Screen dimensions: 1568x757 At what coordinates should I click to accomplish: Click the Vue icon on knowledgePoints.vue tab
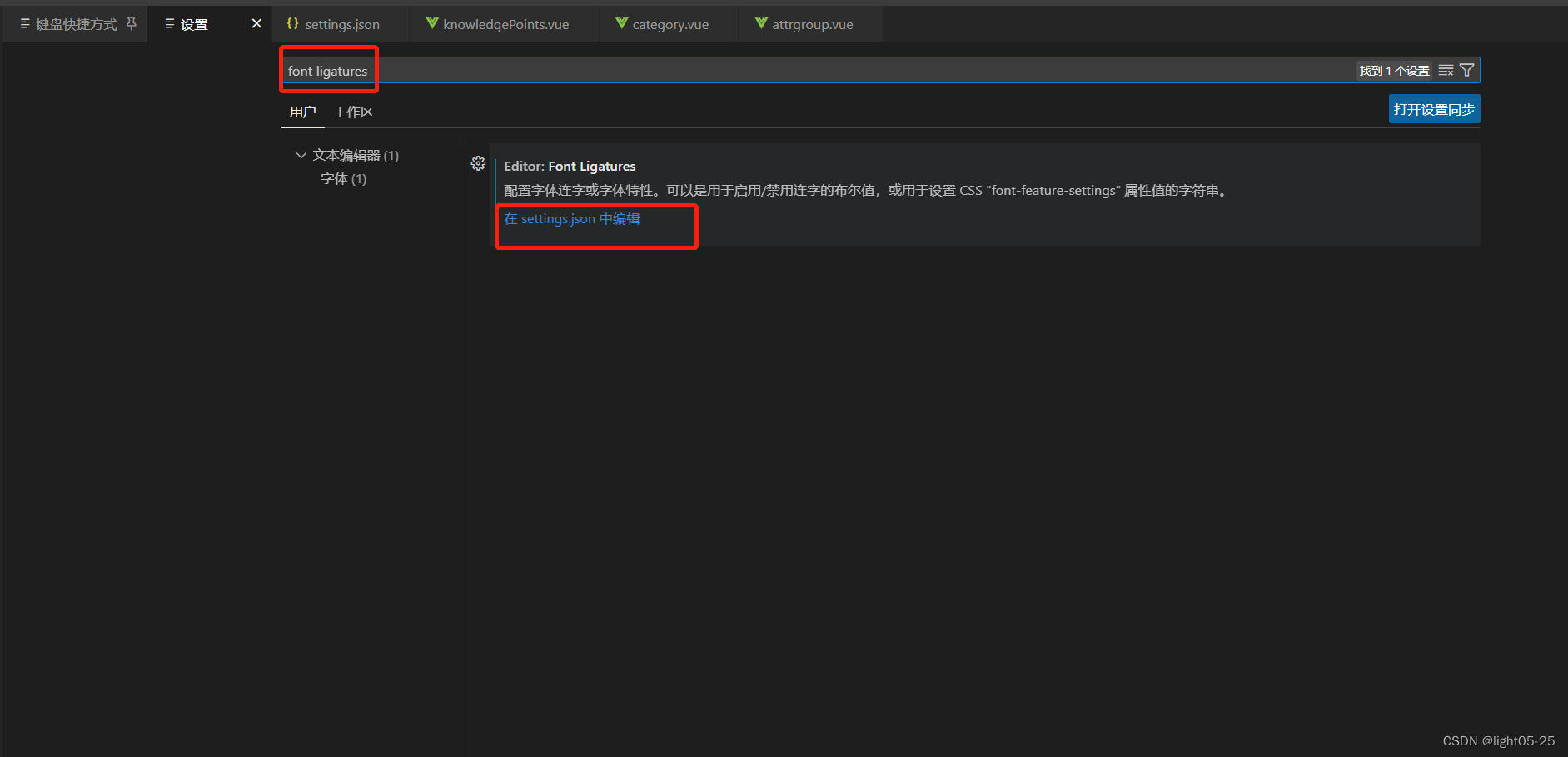click(x=431, y=23)
